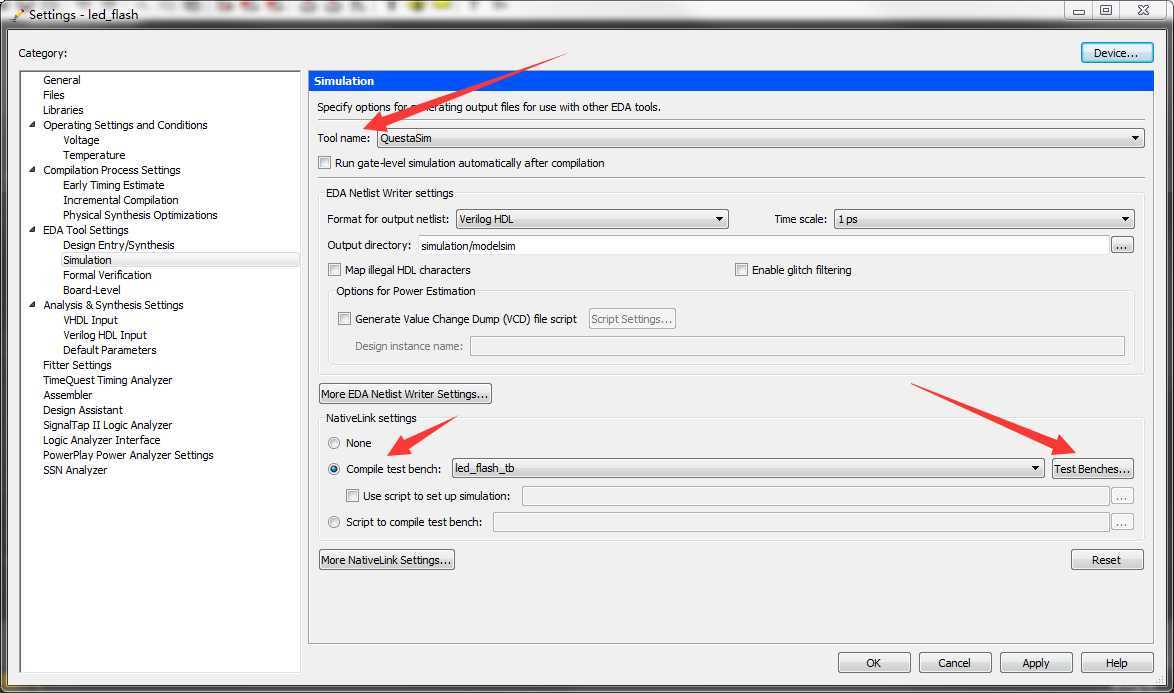Select Script to compile test bench radio
Image resolution: width=1174 pixels, height=693 pixels.
tap(334, 522)
